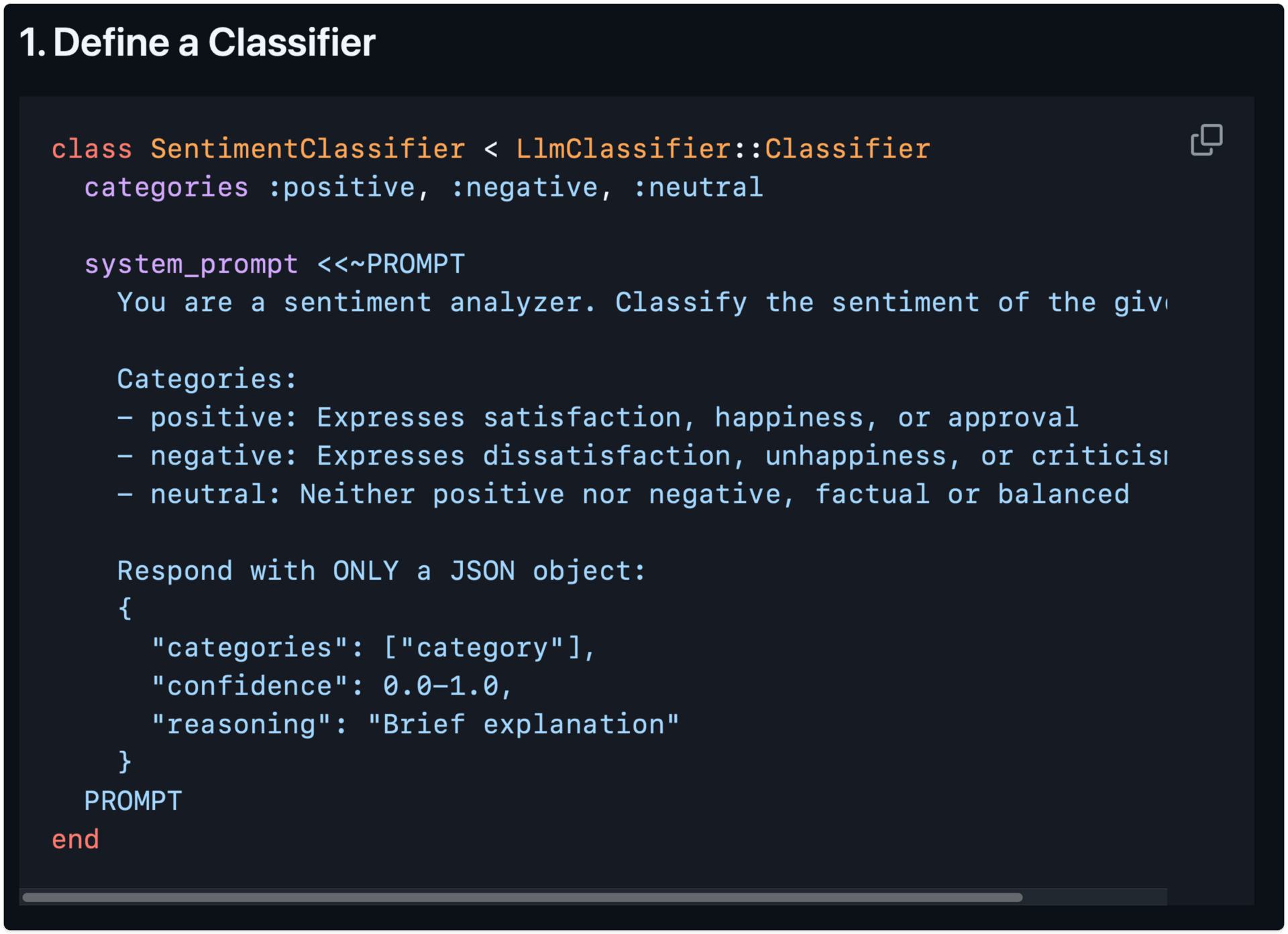Click the "1. Define a Classifier" heading
This screenshot has width=1288, height=934.
click(197, 43)
